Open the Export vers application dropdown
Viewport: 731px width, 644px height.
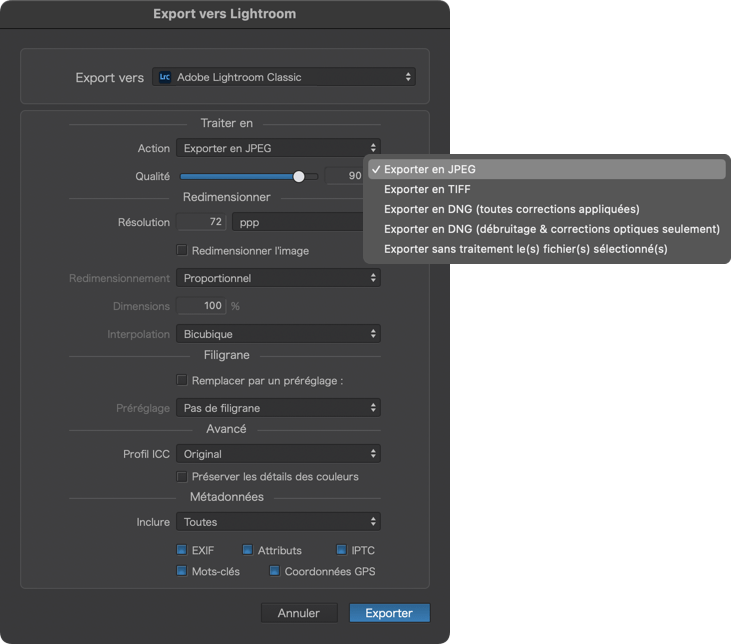point(283,77)
